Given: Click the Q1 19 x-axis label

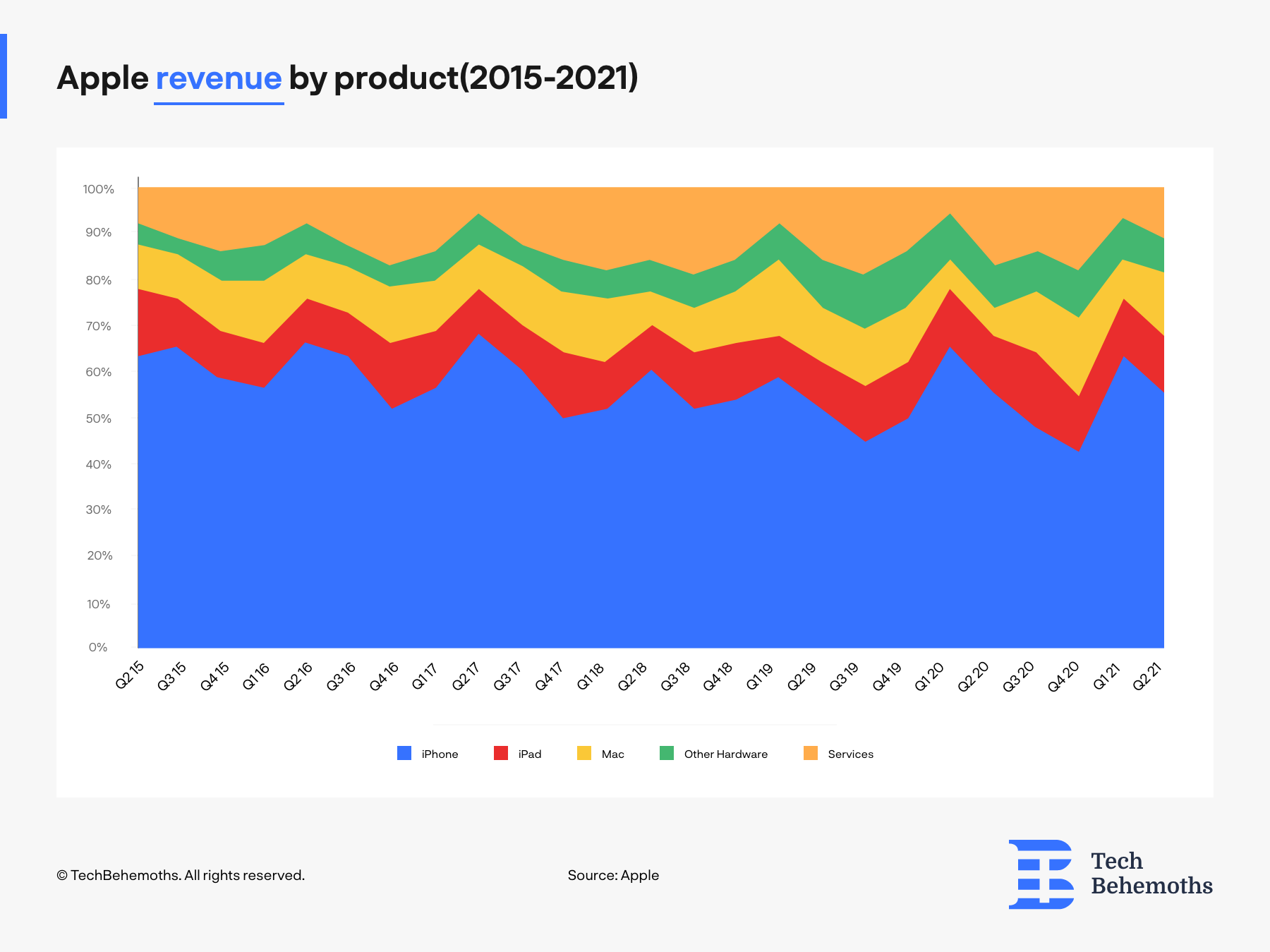Looking at the screenshot, I should tap(761, 675).
